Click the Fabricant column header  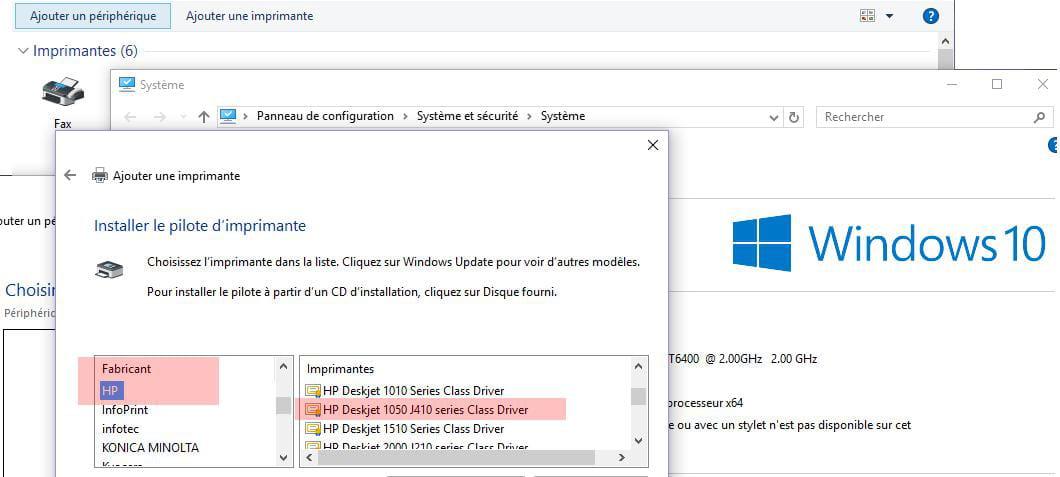click(126, 369)
